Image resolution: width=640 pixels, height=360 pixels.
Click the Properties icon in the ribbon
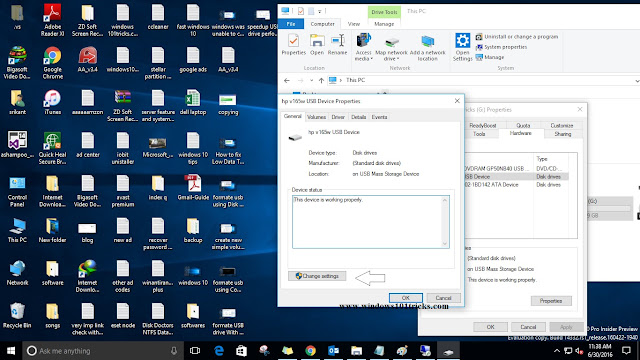pyautogui.click(x=293, y=45)
